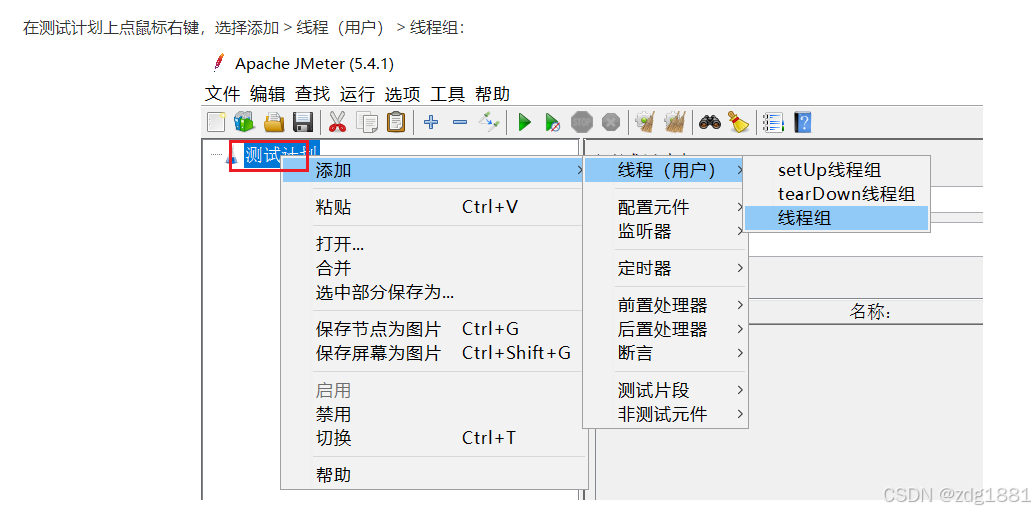Click the Open file folder icon
The width and height of the screenshot is (1035, 513).
tap(273, 122)
